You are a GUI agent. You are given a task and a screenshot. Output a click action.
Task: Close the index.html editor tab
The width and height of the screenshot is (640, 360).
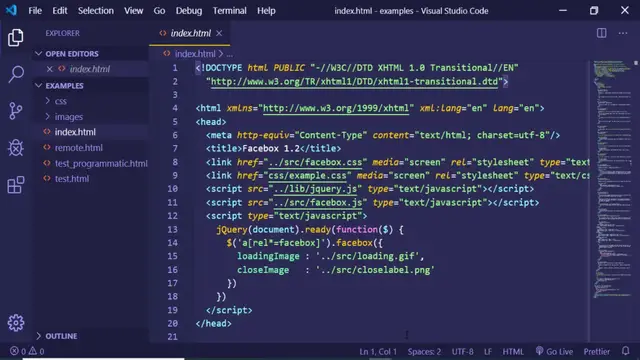click(x=219, y=33)
